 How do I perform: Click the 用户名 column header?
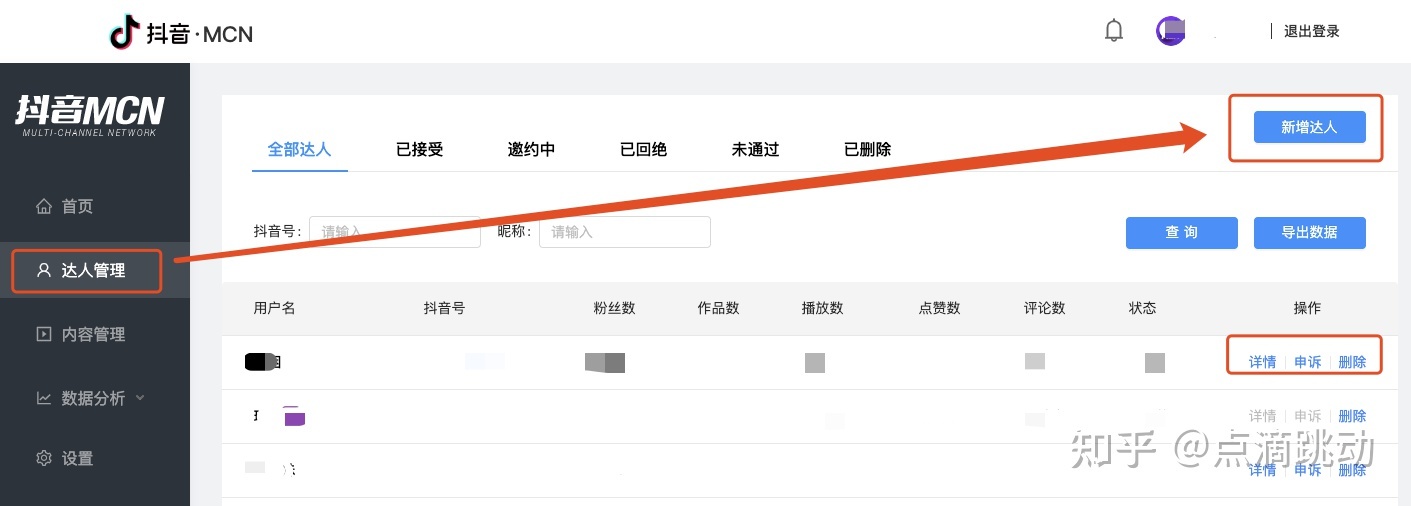(274, 308)
